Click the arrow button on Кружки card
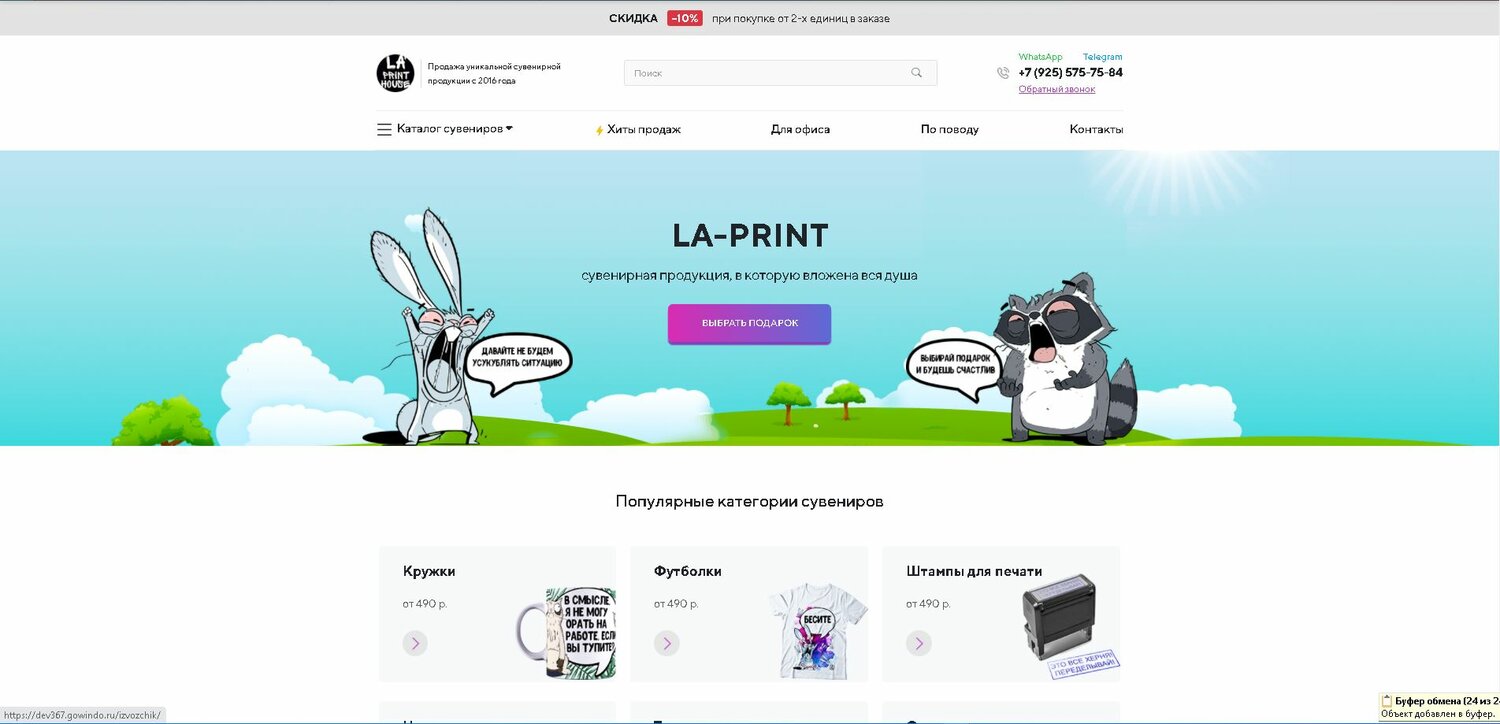 coord(415,643)
